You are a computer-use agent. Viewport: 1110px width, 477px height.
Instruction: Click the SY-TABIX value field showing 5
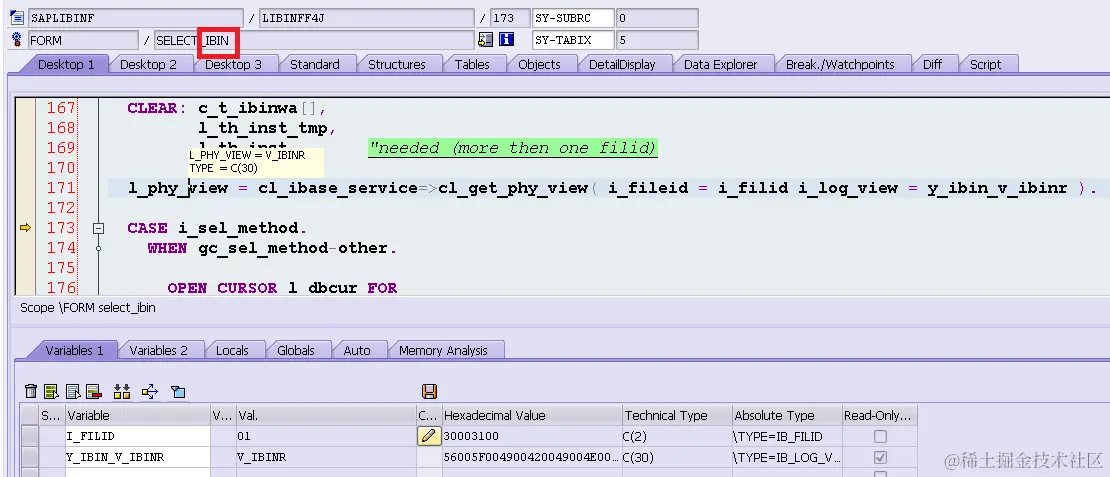(x=657, y=40)
